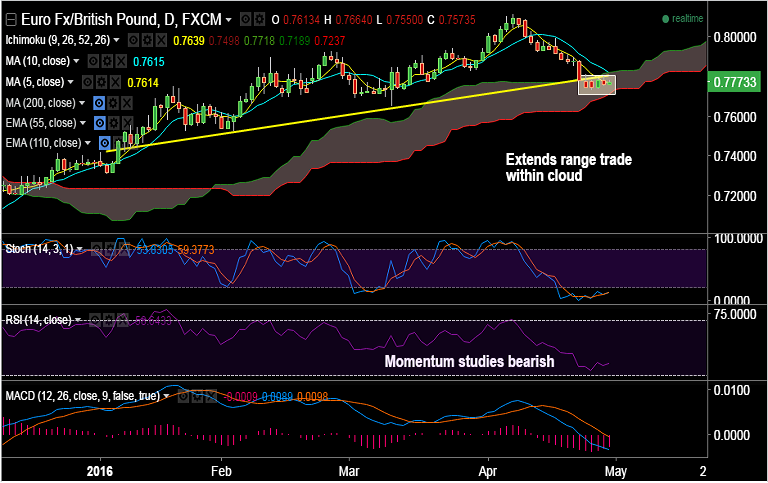Expand MACD (12, 26, close, 9) dropdown arrow
Image resolution: width=768 pixels, height=483 pixels.
pyautogui.click(x=167, y=396)
